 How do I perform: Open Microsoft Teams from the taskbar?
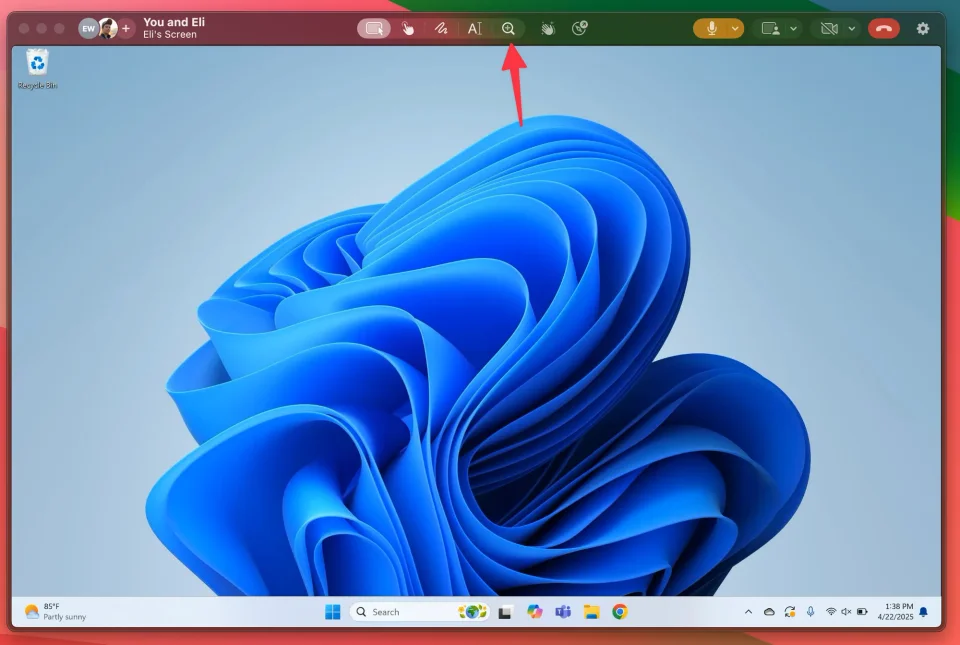[563, 611]
